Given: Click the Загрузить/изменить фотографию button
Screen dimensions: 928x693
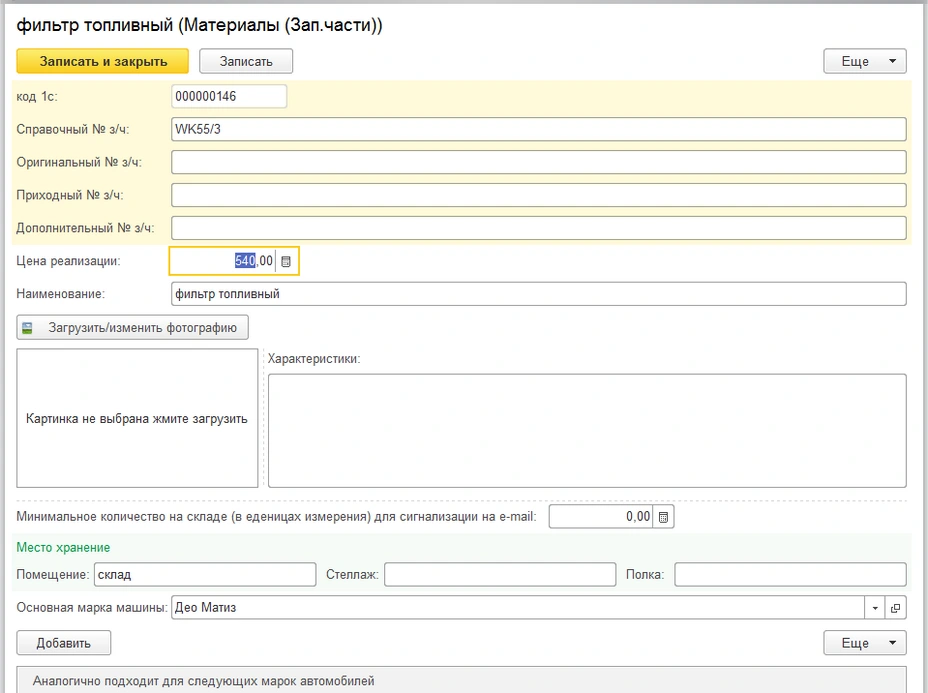Looking at the screenshot, I should [x=133, y=327].
